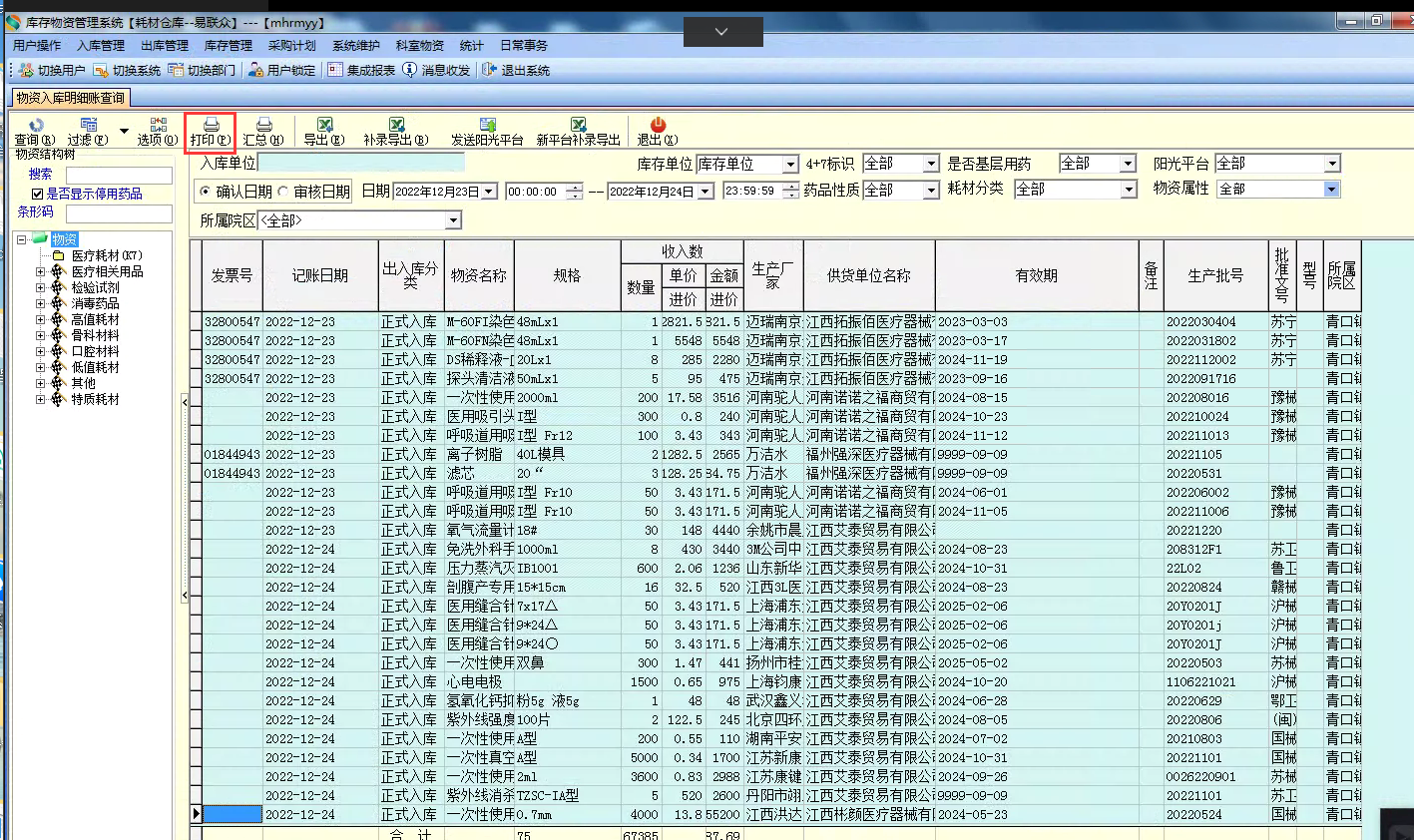
Task: Click the 切换用户 toolbar icon
Action: tap(26, 70)
